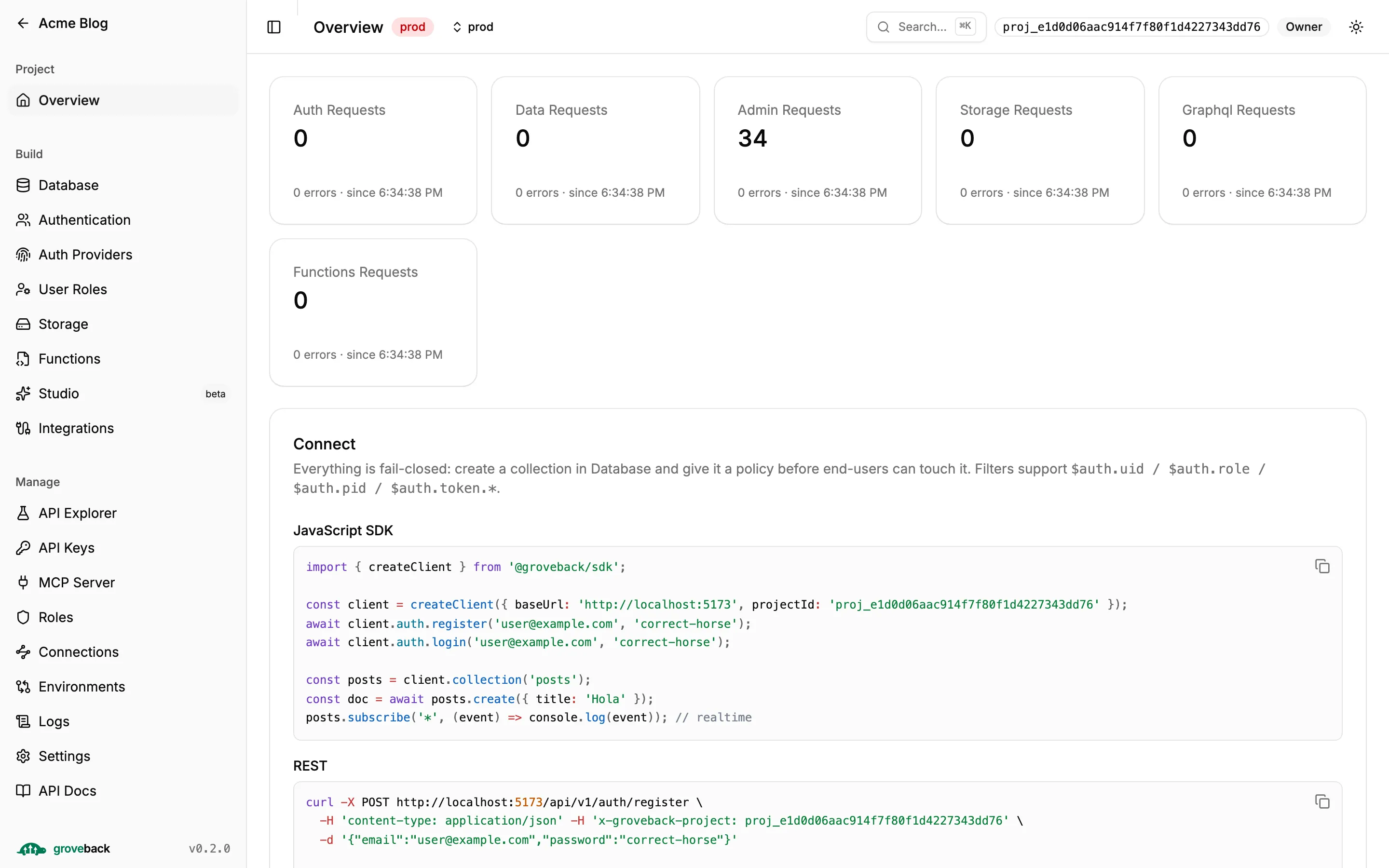Click the Logs scroll icon
The image size is (1389, 868).
23,721
